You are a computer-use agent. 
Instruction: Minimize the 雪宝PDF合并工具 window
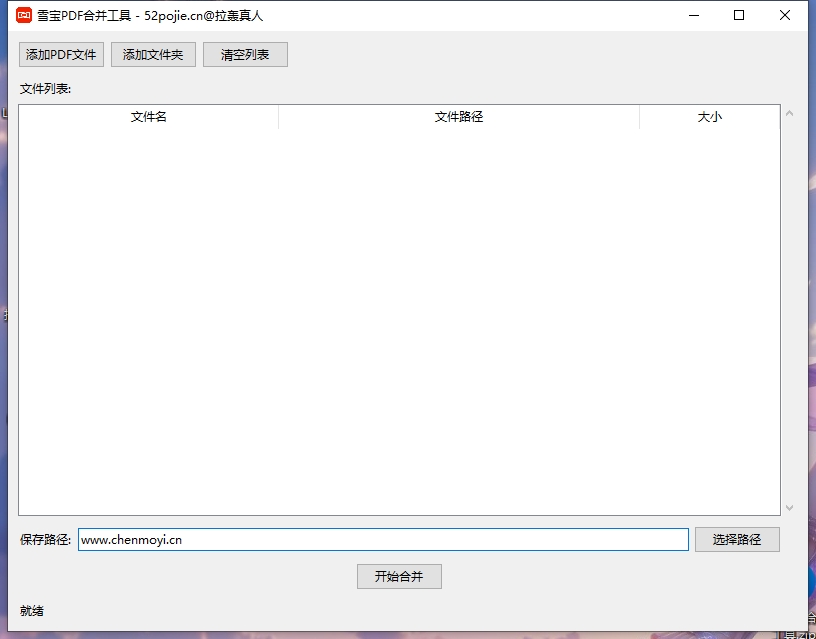(x=693, y=16)
